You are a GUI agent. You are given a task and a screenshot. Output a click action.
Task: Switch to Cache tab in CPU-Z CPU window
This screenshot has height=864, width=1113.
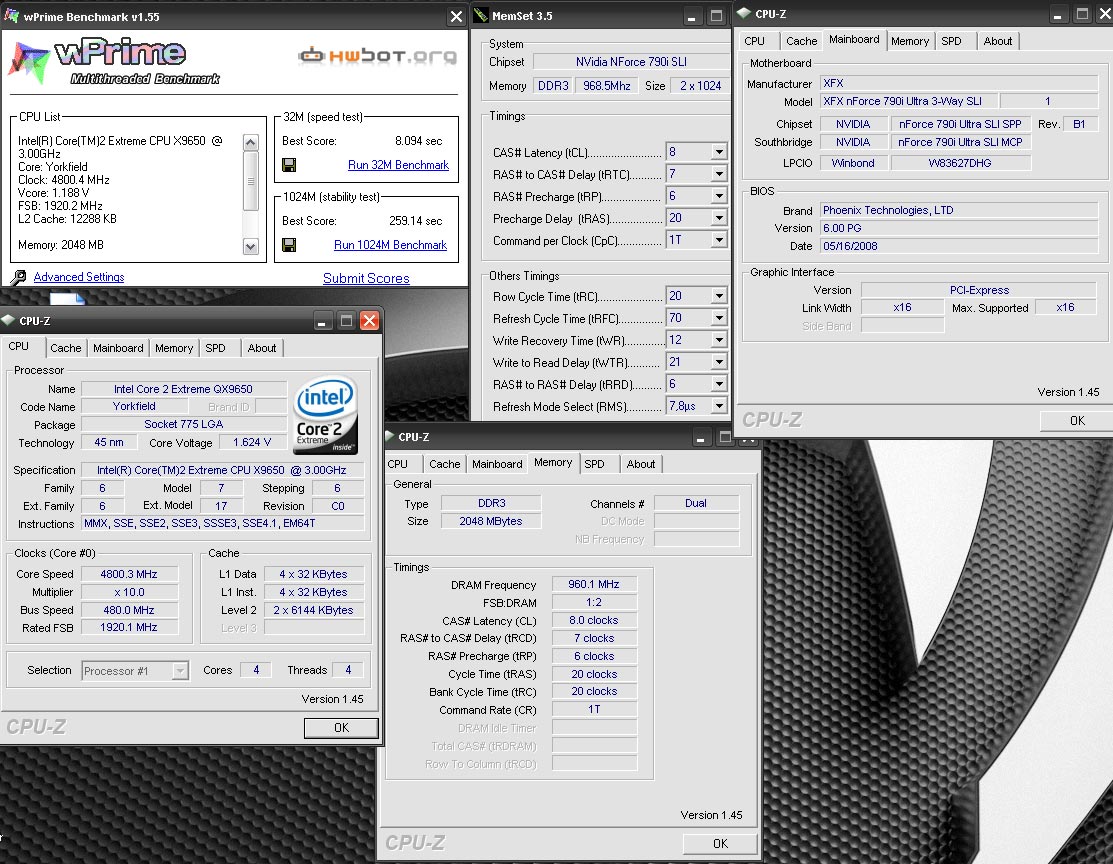click(x=65, y=348)
